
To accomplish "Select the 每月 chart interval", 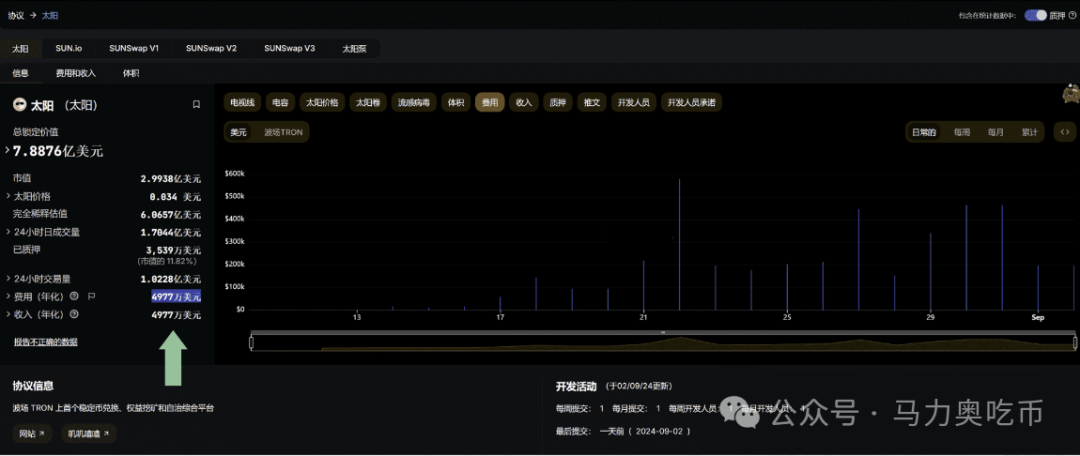I will coord(995,132).
